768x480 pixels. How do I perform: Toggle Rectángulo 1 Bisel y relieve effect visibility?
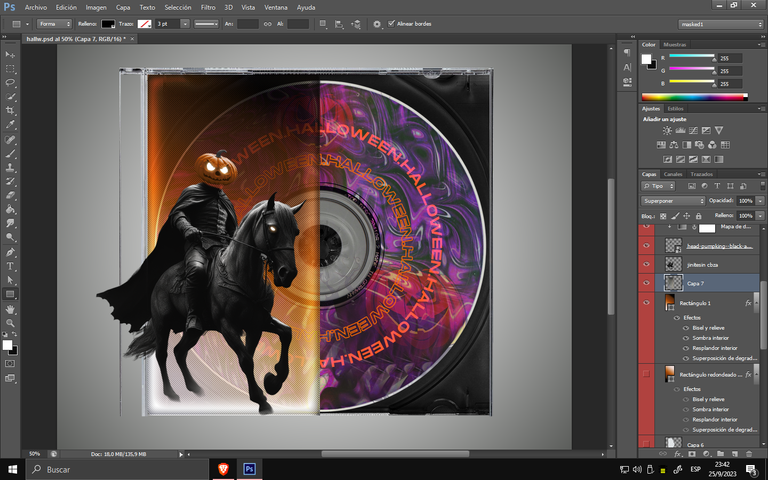point(686,328)
